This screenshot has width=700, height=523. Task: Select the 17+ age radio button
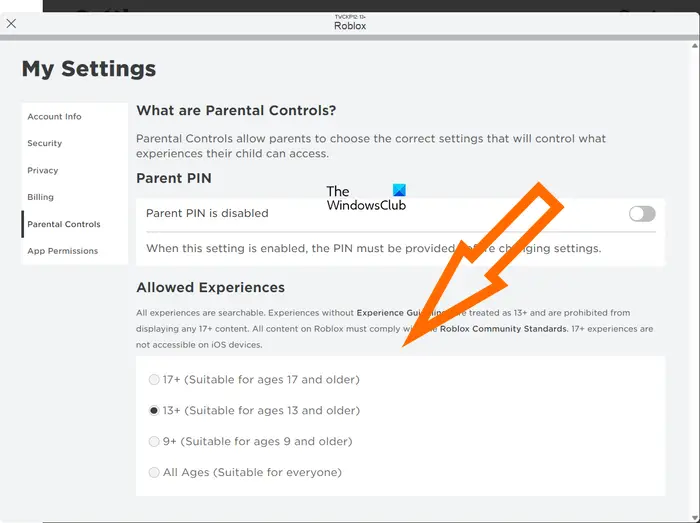[x=154, y=380]
